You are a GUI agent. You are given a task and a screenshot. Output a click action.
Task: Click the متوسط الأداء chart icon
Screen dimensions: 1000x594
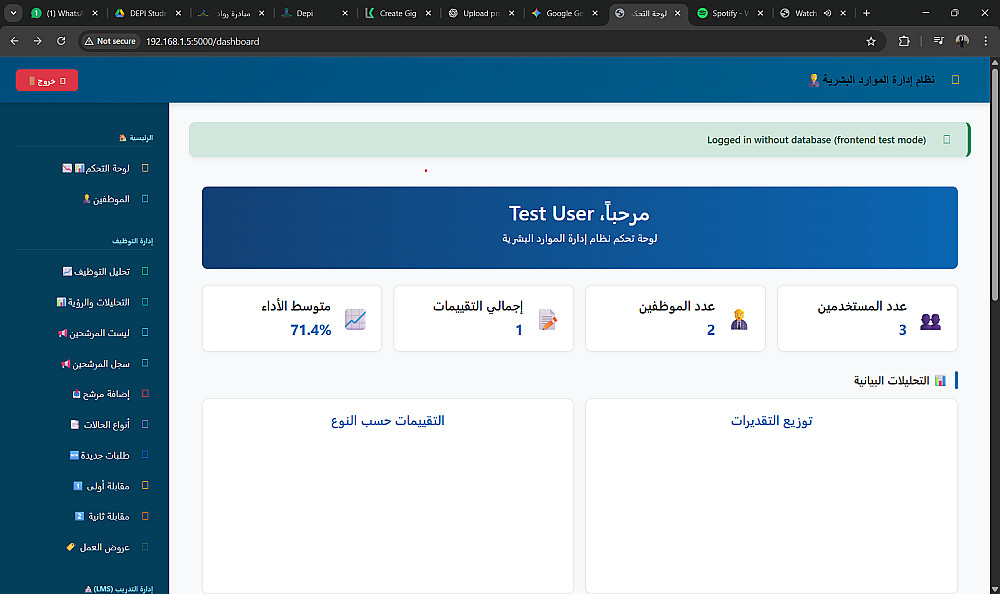click(356, 320)
